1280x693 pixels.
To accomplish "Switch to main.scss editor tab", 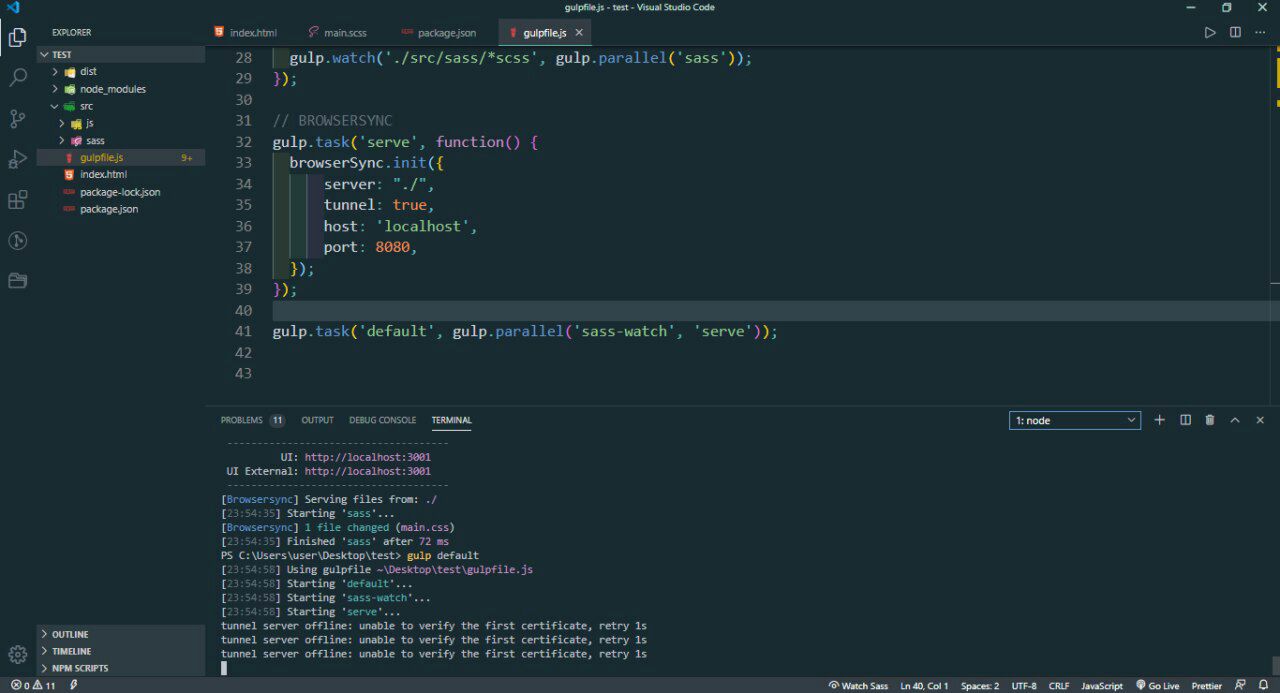I will tap(338, 33).
